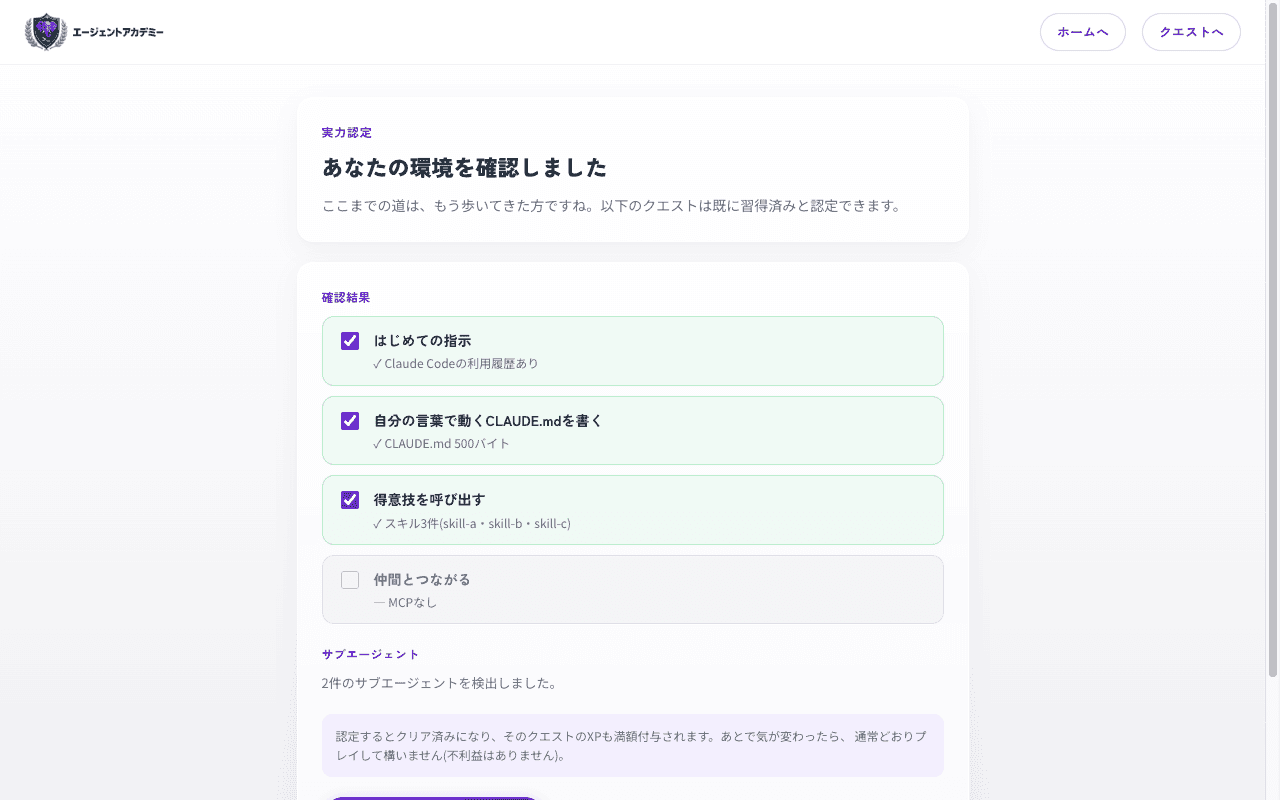
Task: Uncheck the 得意技を呼び出す checkbox
Action: tap(350, 500)
